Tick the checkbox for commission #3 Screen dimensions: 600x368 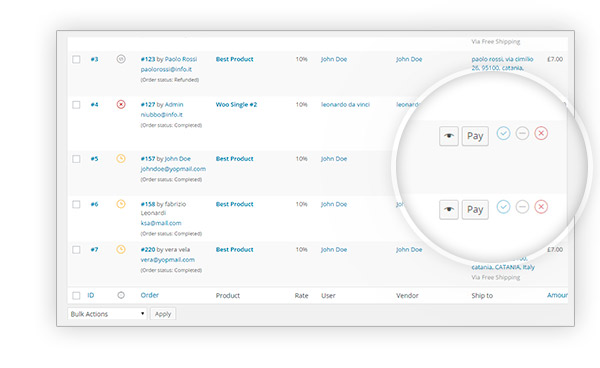click(76, 59)
